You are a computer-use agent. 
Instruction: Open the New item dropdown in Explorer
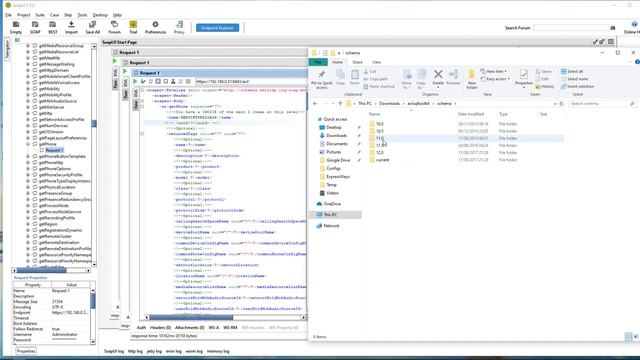click(x=494, y=71)
